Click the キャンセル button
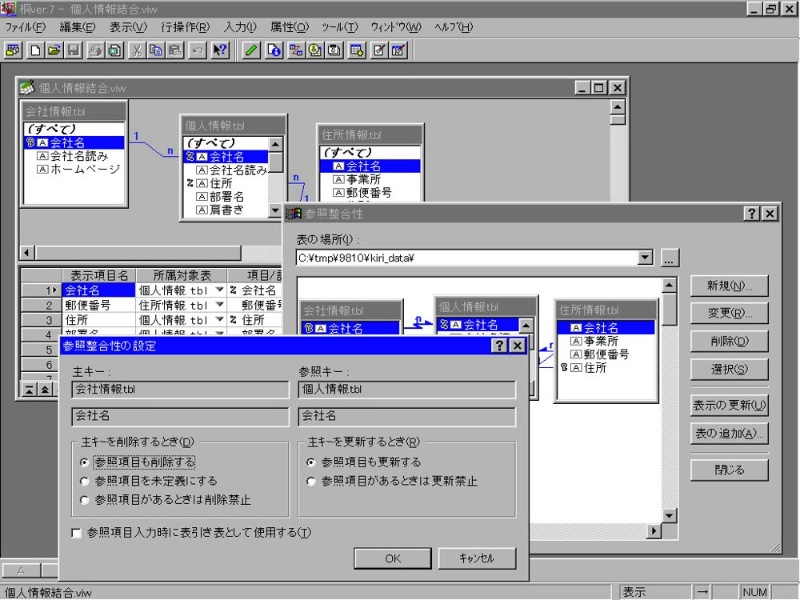This screenshot has height=600, width=800. coord(477,558)
